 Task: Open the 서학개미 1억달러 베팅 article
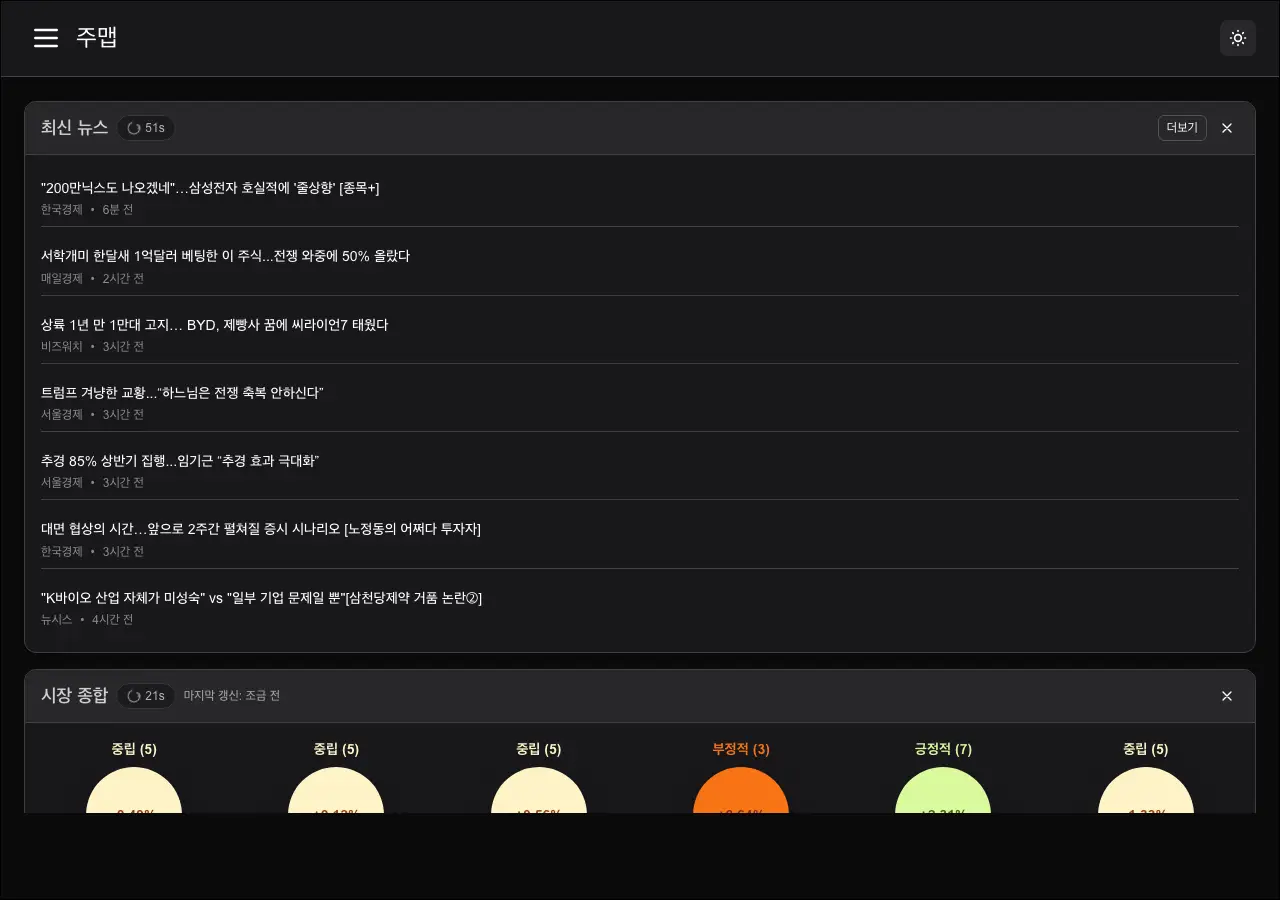point(225,256)
